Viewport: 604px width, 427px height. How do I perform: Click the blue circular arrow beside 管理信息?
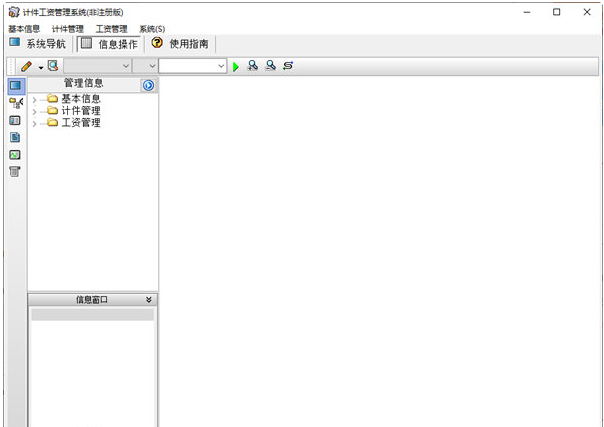point(148,85)
